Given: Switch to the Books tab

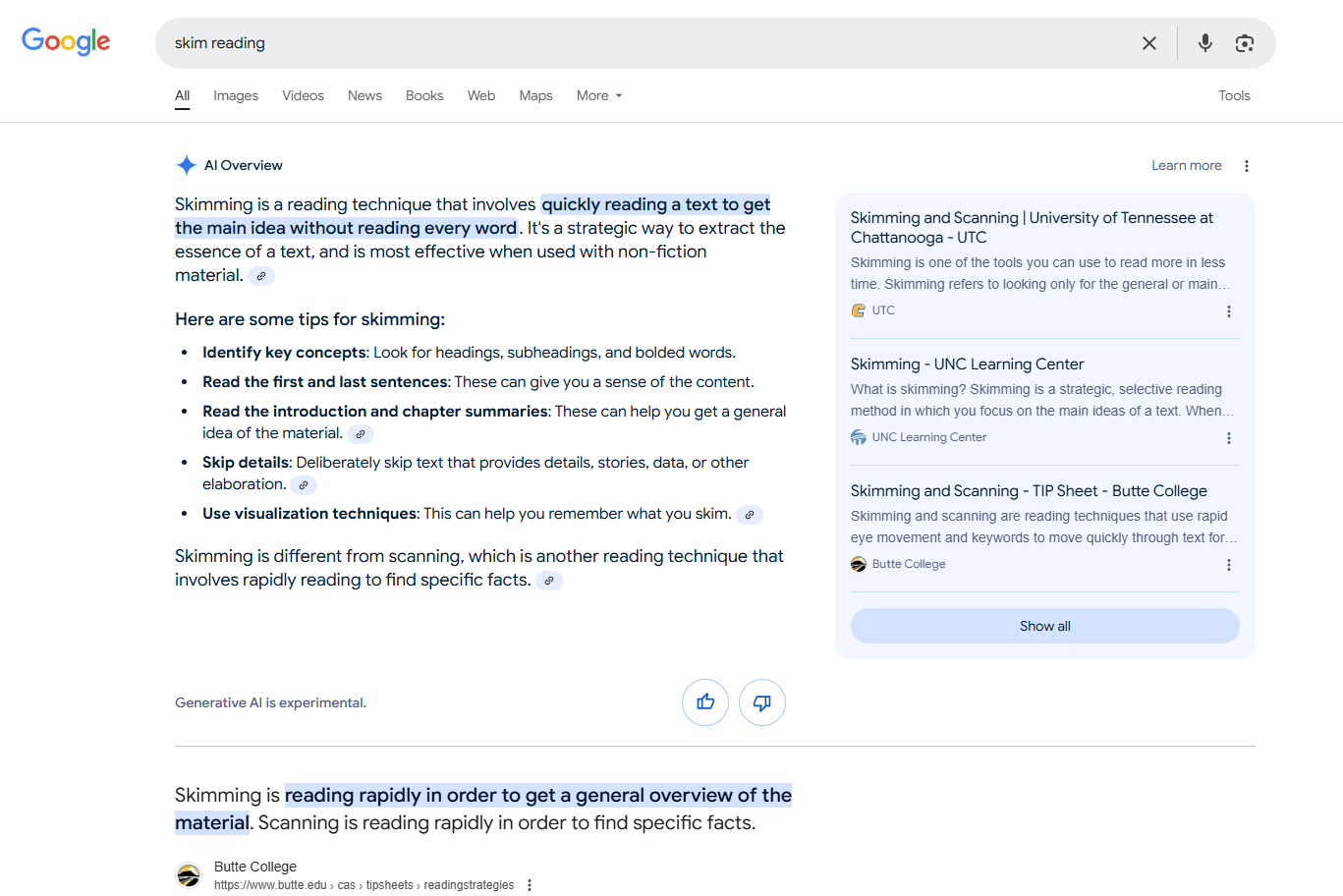Looking at the screenshot, I should 424,95.
